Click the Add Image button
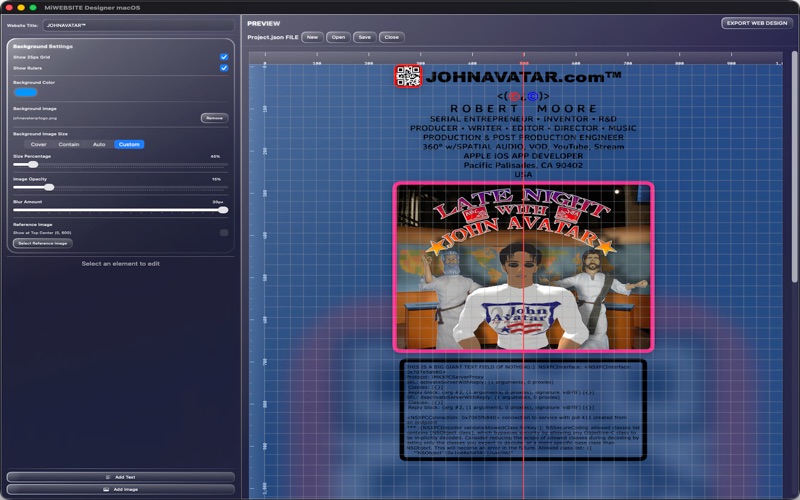Viewport: 800px width, 500px height. [x=120, y=489]
